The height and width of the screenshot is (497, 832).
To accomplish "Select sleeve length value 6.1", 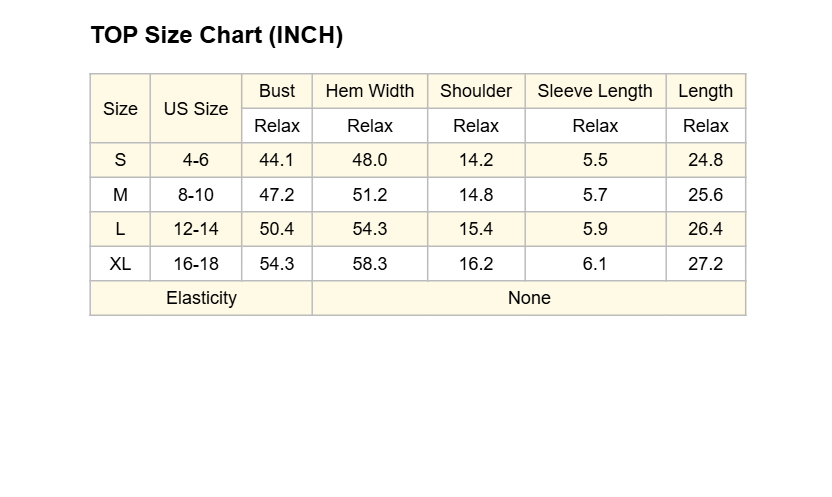I will click(x=595, y=264).
